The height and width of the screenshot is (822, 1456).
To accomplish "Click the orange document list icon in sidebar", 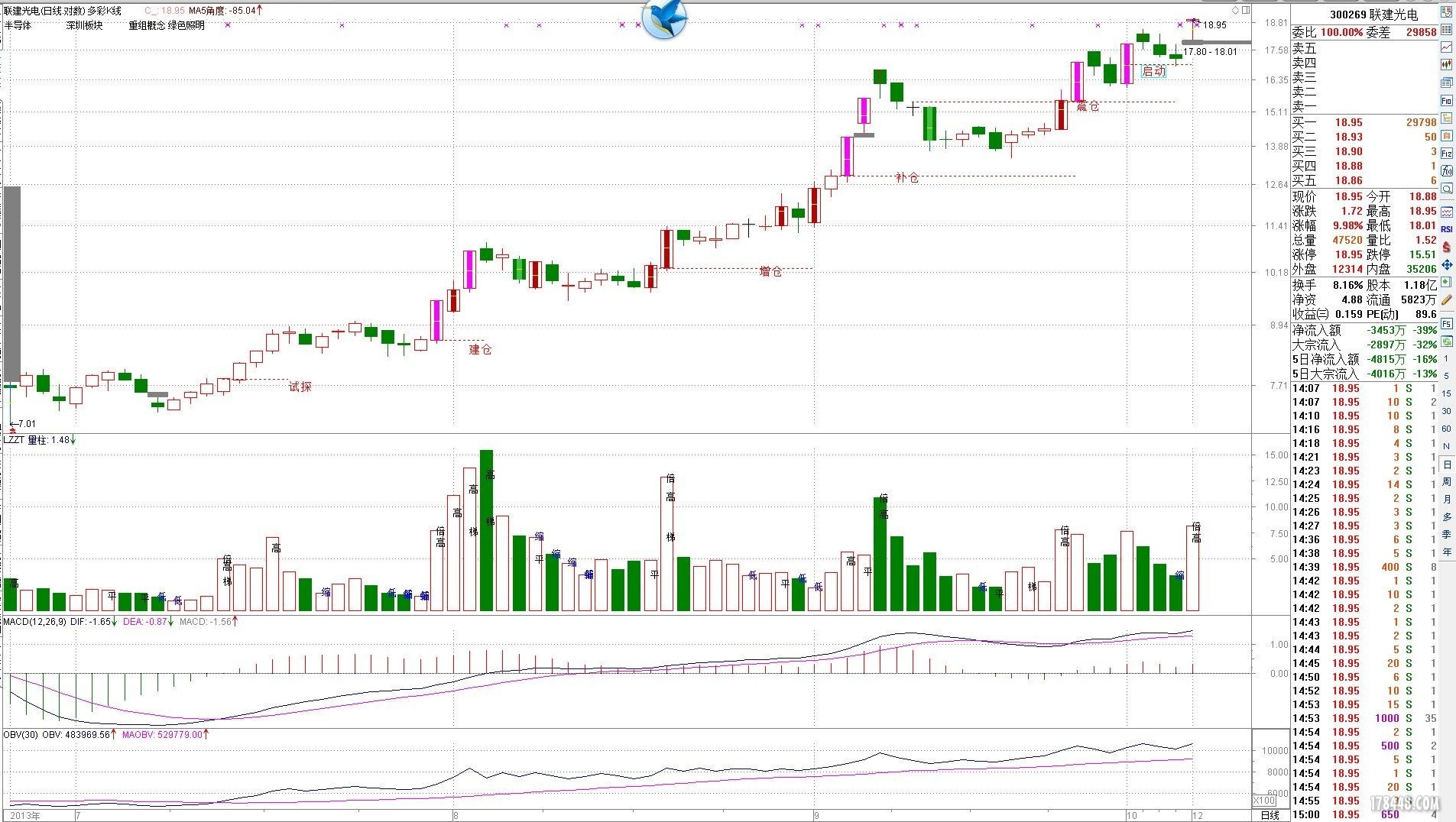I will point(1447,135).
